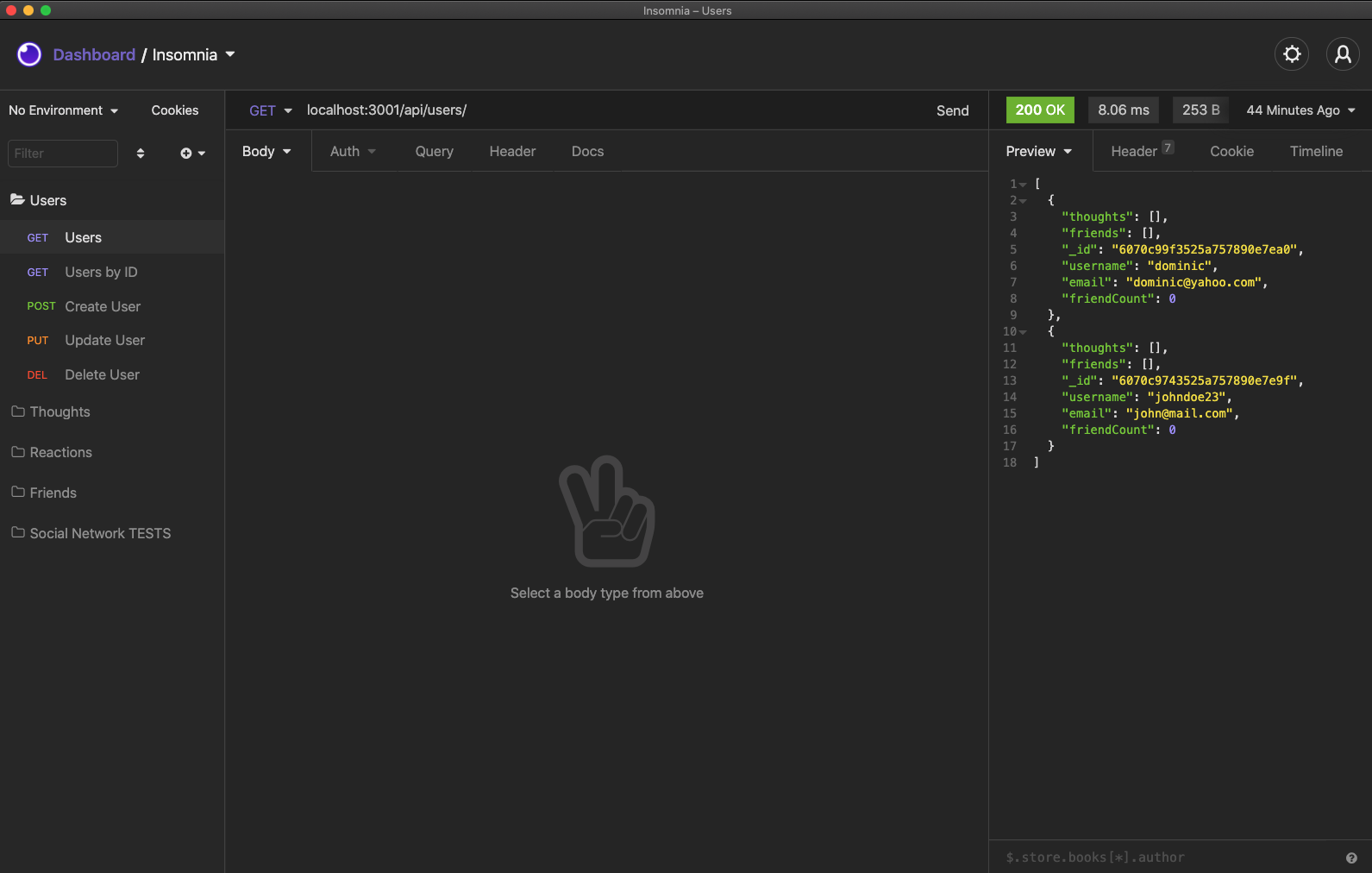The image size is (1372, 873).
Task: Switch to the Query tab
Action: (x=434, y=151)
